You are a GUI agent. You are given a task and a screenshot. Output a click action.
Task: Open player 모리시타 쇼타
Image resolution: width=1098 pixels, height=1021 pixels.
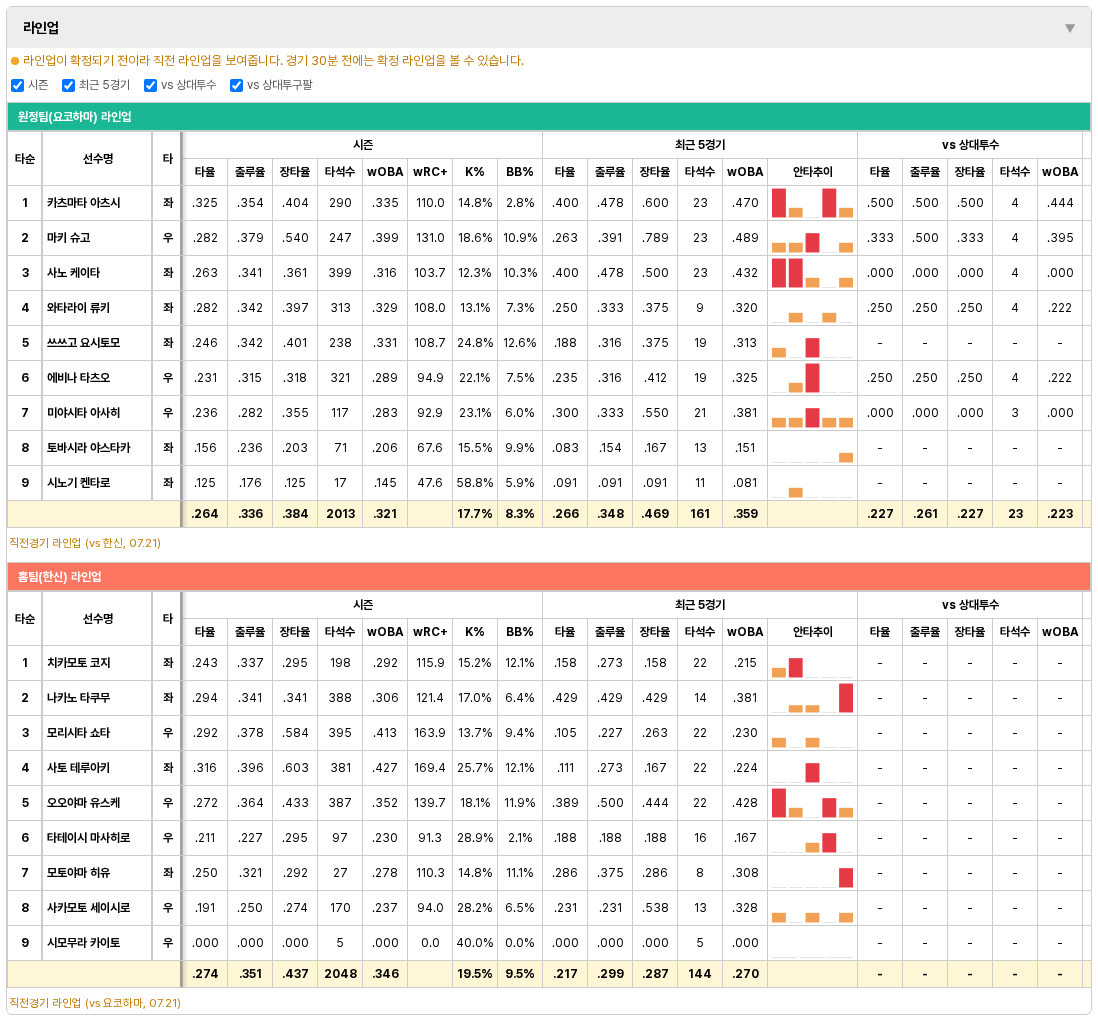click(78, 733)
